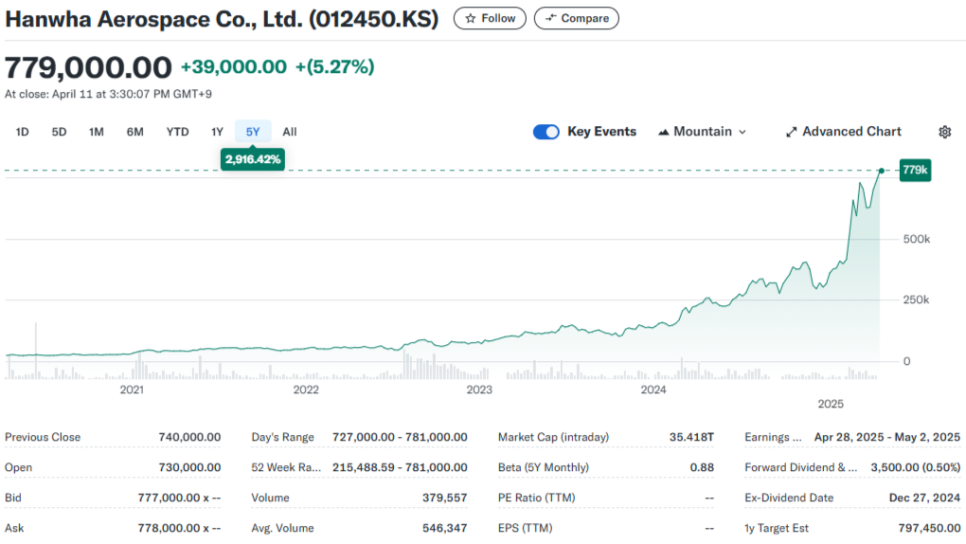Click the Hanwha Aerospace Co., Ltd. title
Image resolution: width=966 pixels, height=544 pixels.
[x=221, y=19]
